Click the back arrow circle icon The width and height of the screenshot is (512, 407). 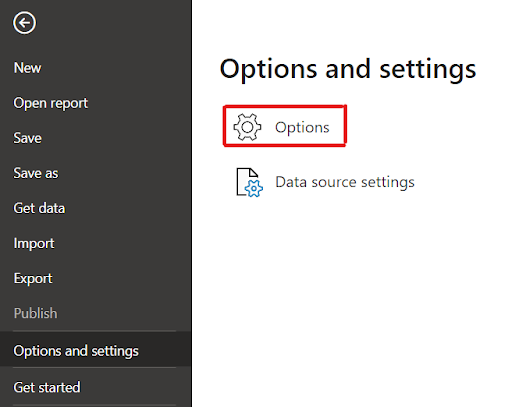(x=24, y=23)
